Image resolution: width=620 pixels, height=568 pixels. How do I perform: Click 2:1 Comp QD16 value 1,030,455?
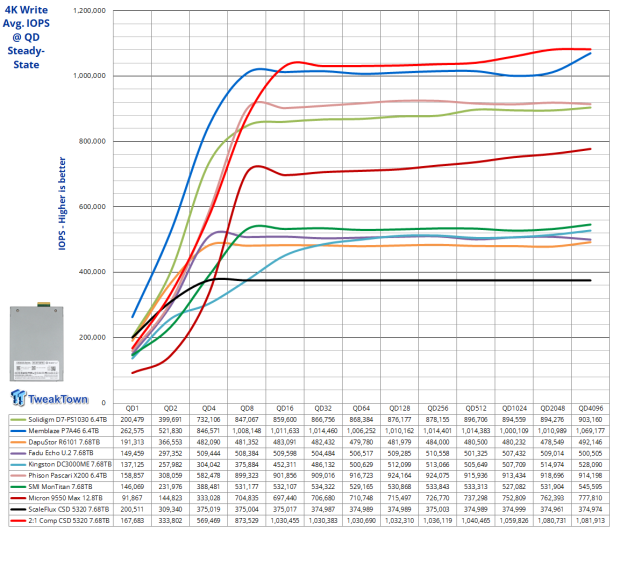coord(285,521)
